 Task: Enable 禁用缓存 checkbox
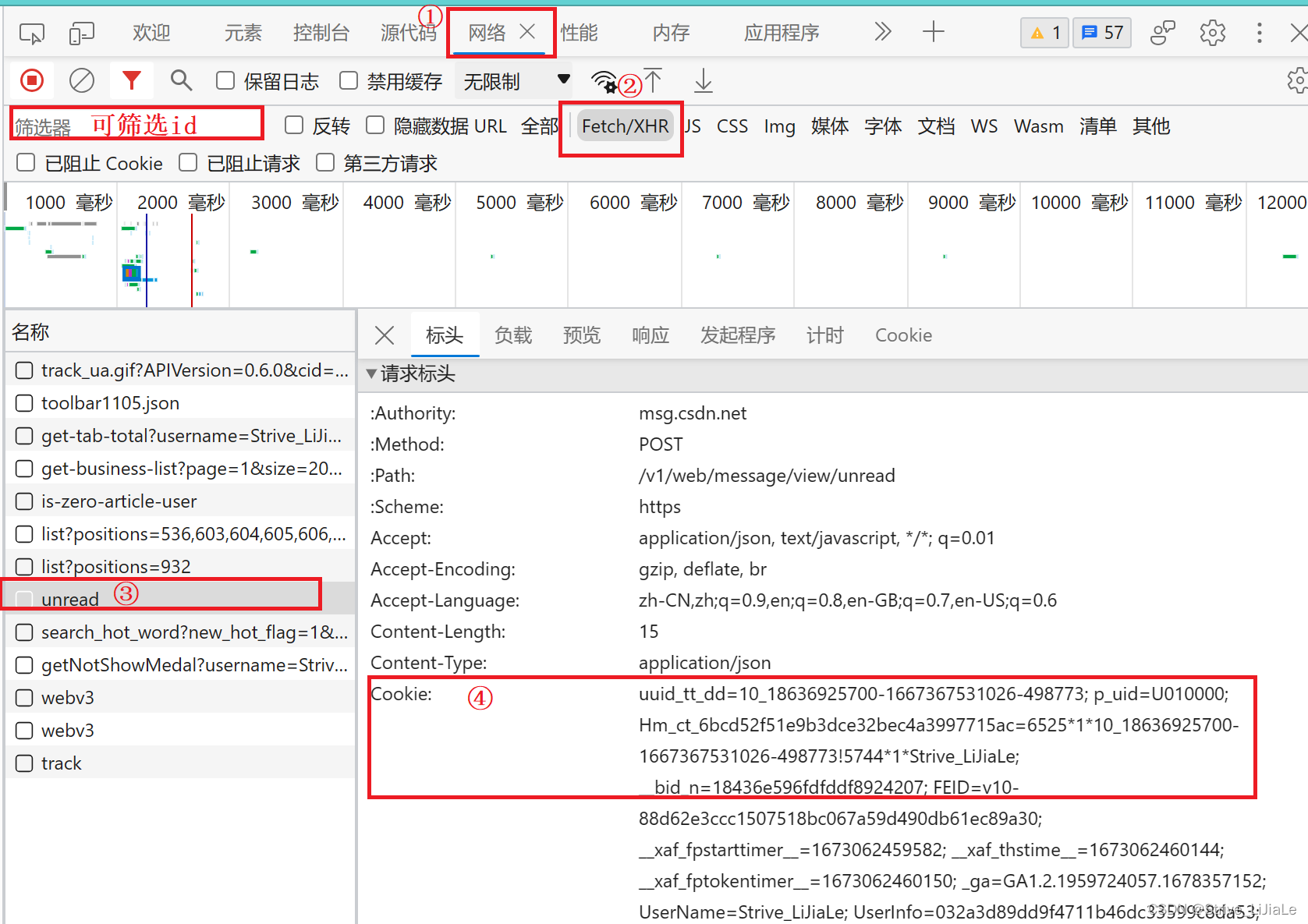coord(349,80)
